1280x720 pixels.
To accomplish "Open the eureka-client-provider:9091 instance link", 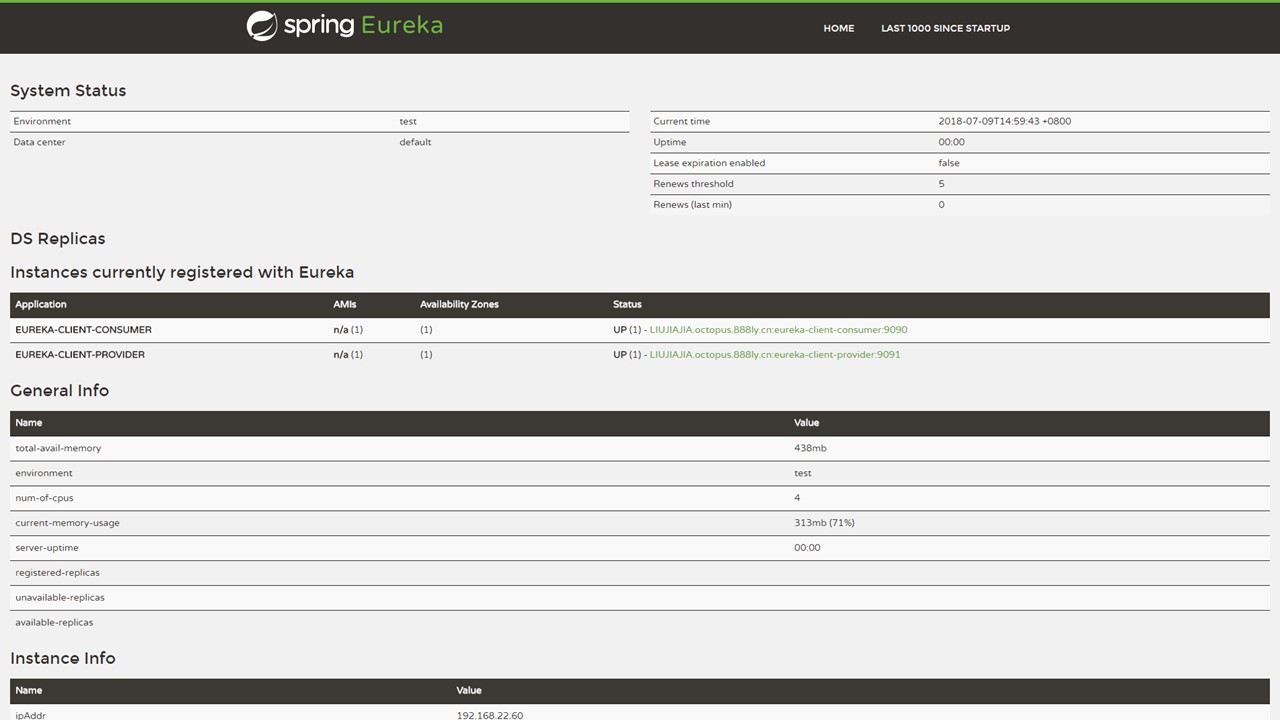I will (774, 355).
